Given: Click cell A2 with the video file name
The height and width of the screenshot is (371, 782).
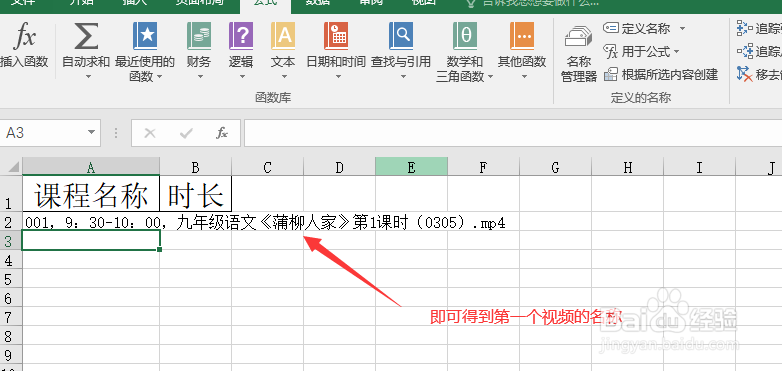Looking at the screenshot, I should [91, 221].
